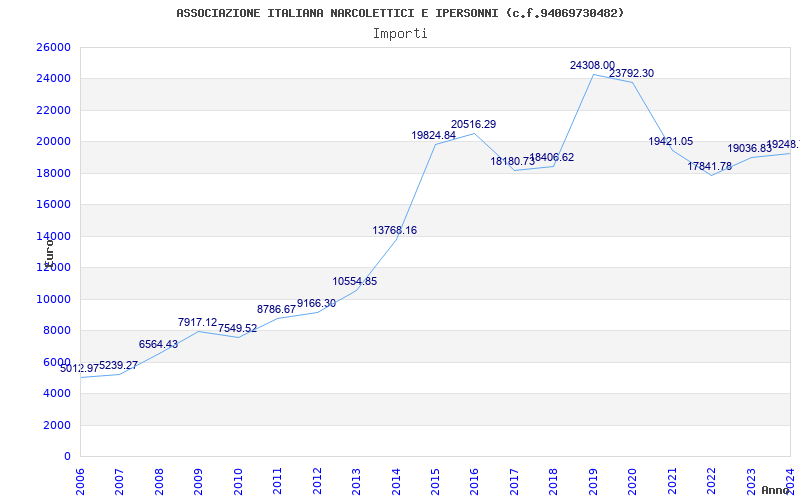Select the 19421.05 data label
This screenshot has width=800, height=500.
click(x=670, y=142)
